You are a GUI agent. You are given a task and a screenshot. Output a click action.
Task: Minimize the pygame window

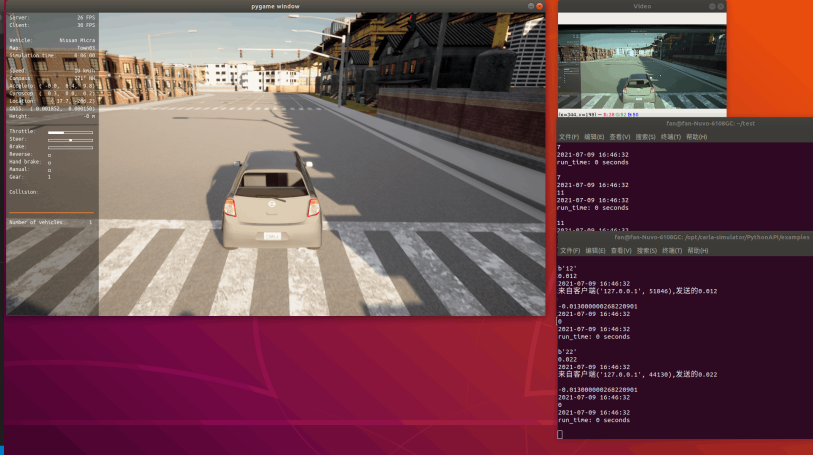pos(531,6)
